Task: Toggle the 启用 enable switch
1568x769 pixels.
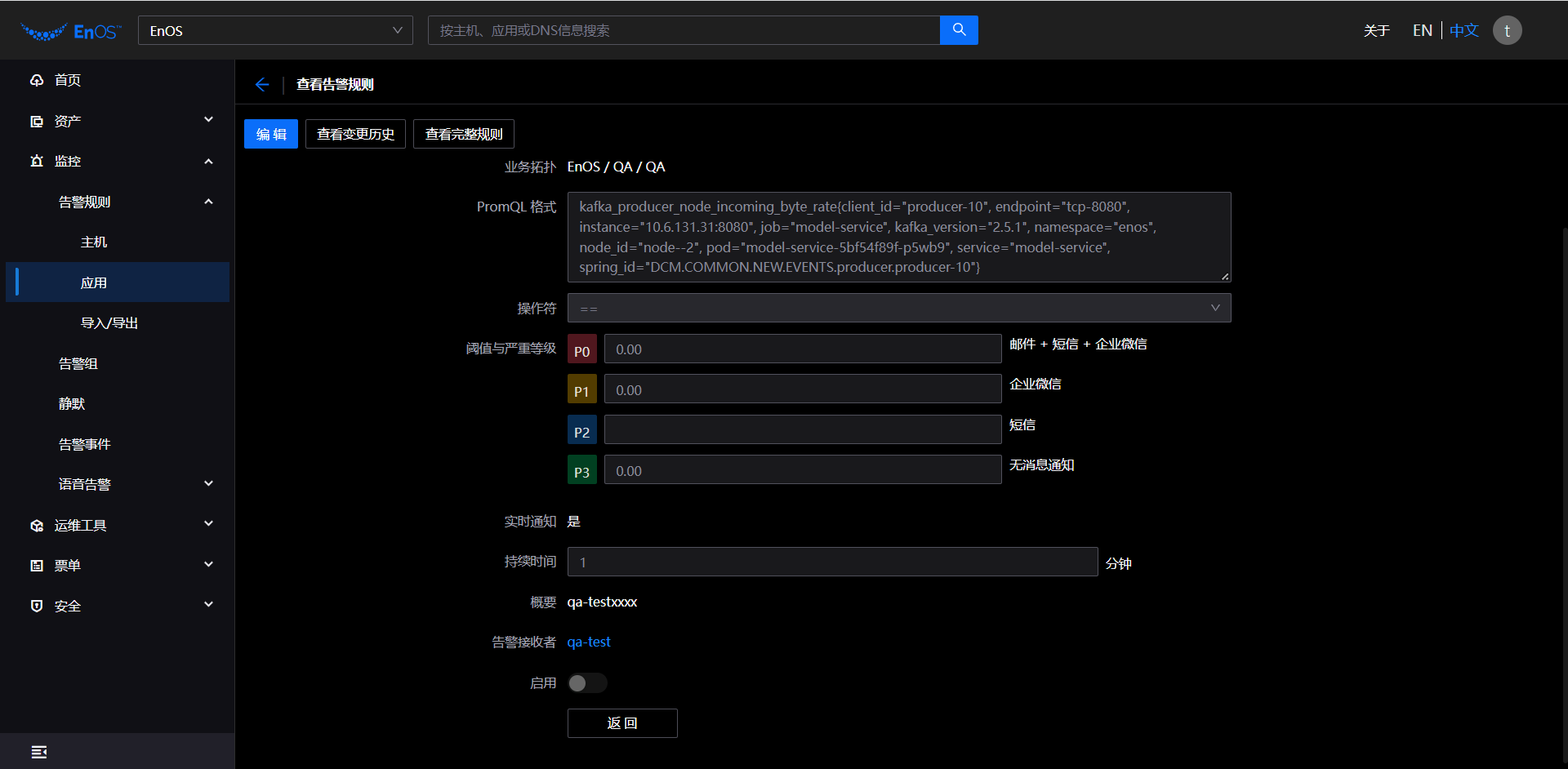Action: (586, 683)
